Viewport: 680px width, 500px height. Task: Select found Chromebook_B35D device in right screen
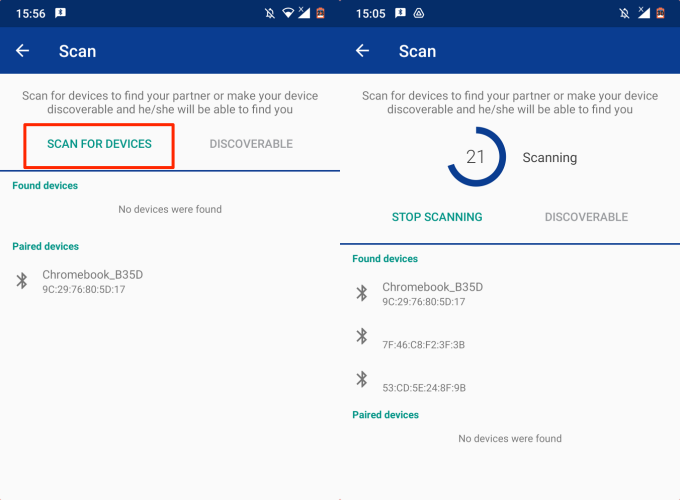coord(510,294)
